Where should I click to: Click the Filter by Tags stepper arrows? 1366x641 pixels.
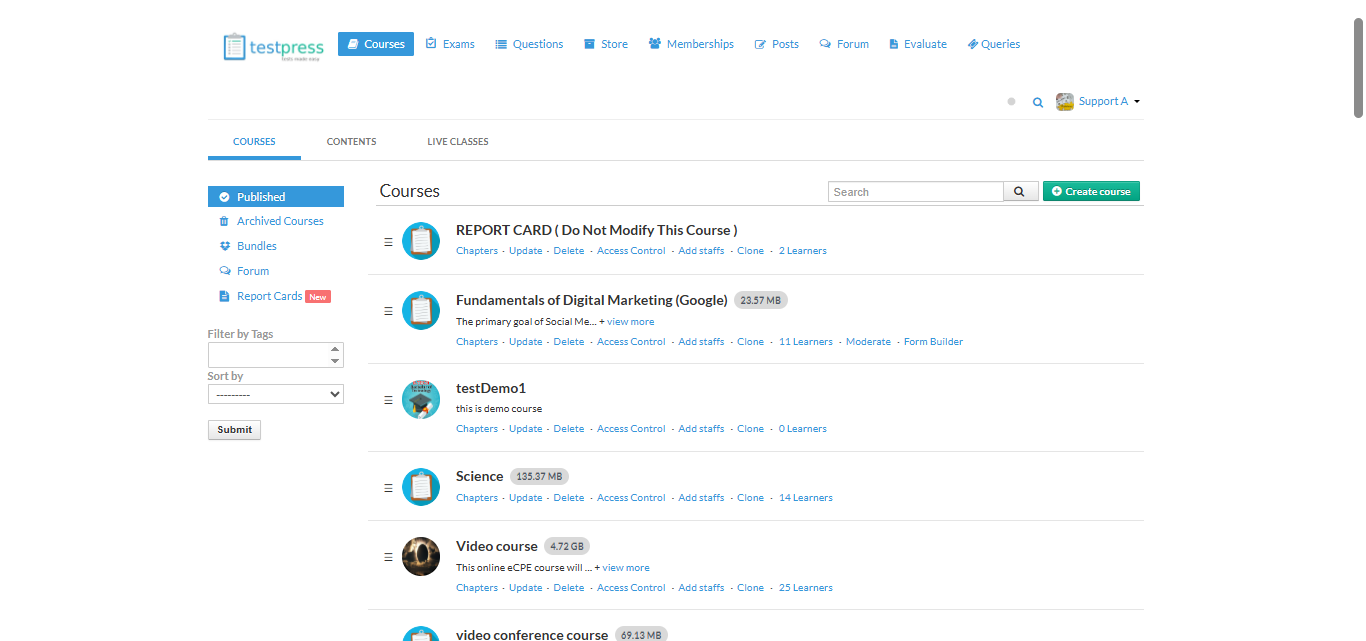(335, 355)
